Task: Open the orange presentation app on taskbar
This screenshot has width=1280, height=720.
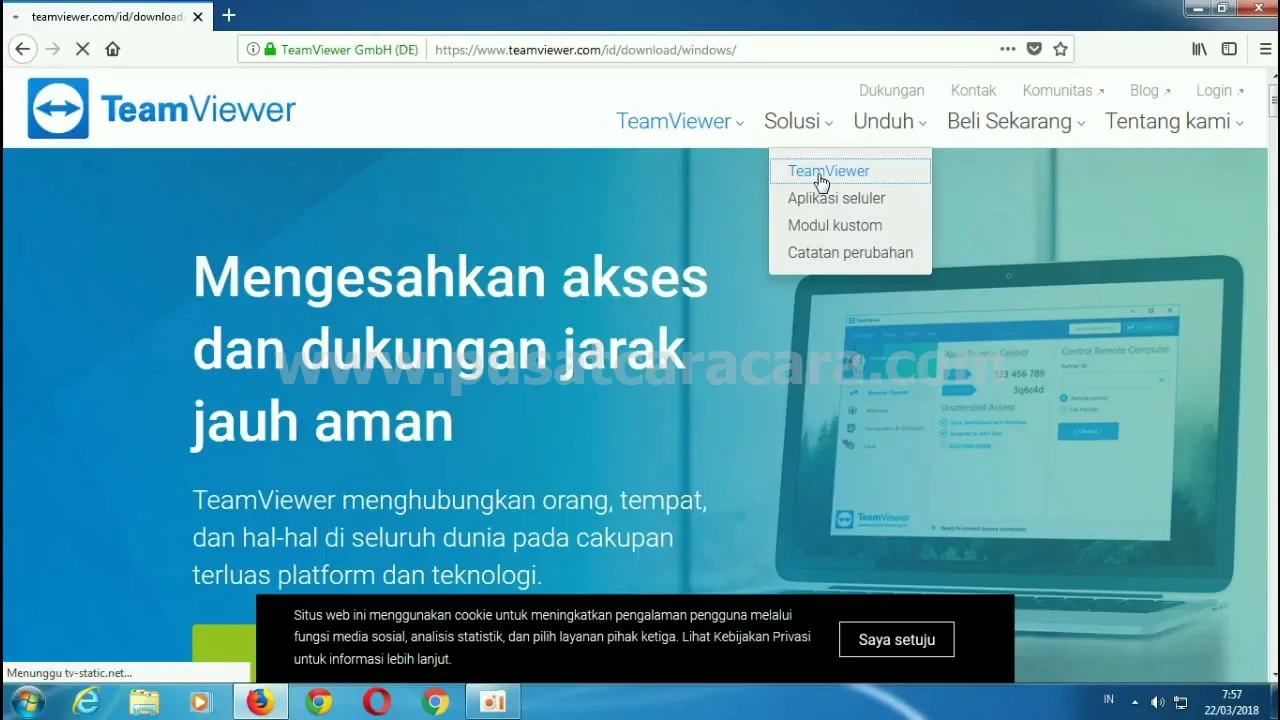Action: 493,702
